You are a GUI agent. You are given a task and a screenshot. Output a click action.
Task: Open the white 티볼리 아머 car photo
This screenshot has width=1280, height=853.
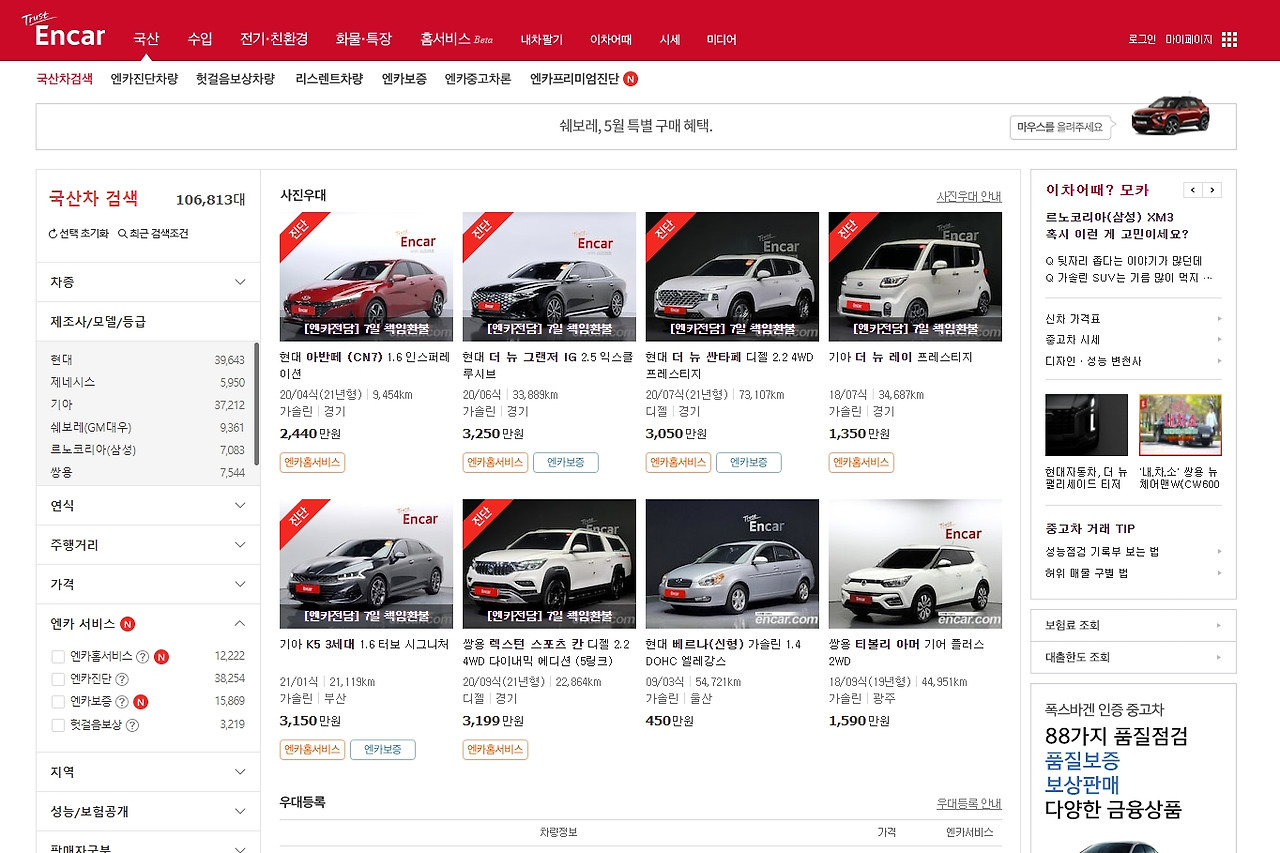click(x=915, y=564)
